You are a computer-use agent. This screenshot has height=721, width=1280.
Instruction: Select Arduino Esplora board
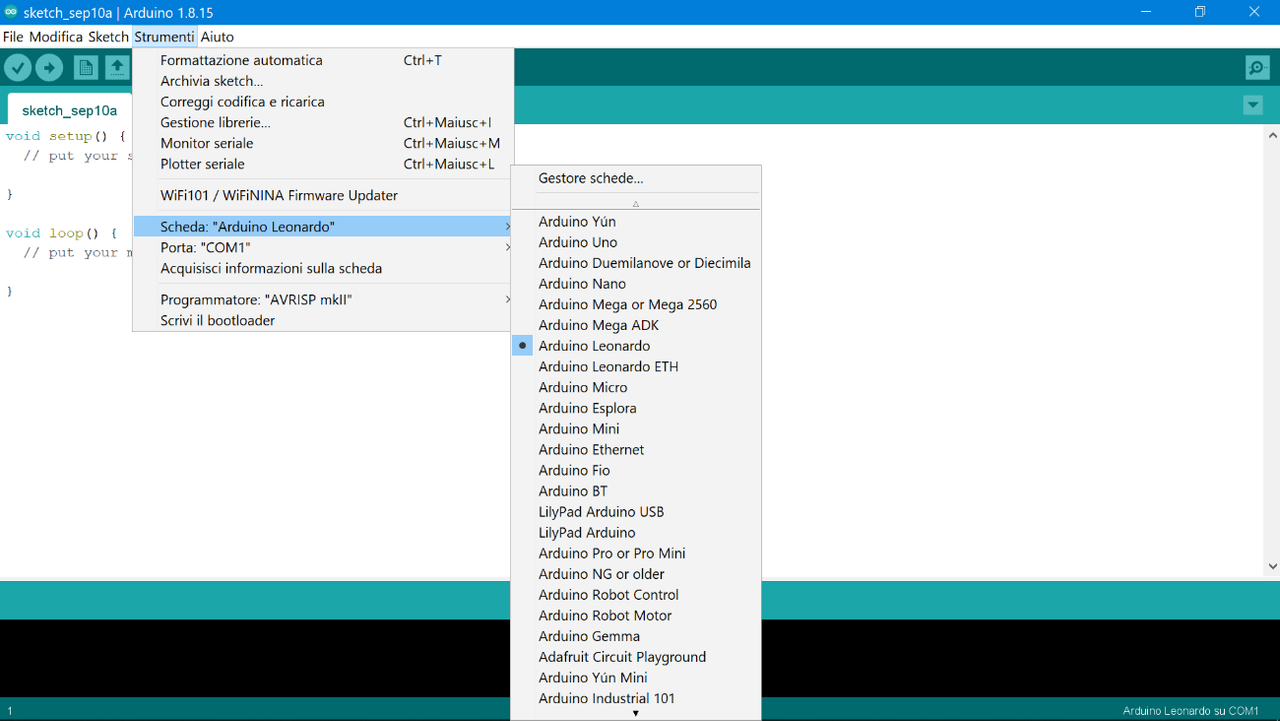636,408
